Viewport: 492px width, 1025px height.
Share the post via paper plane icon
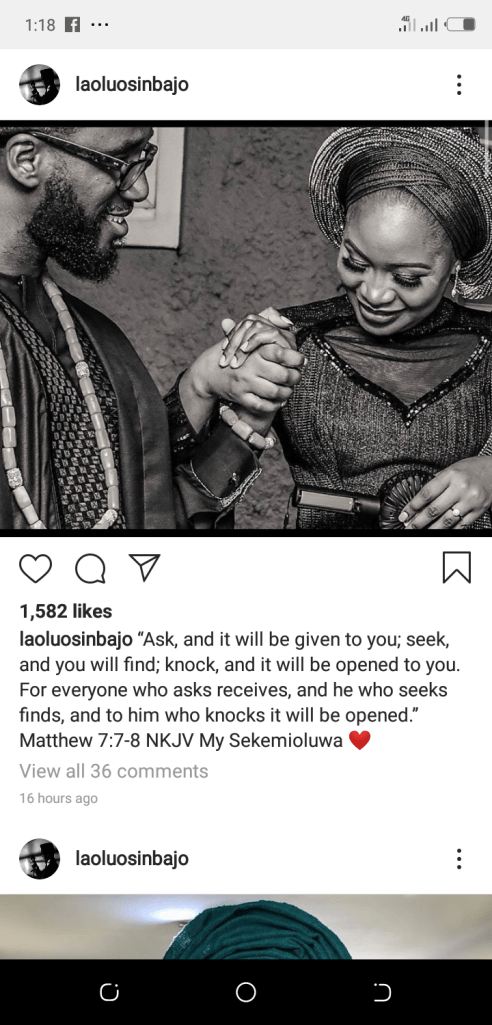[144, 567]
